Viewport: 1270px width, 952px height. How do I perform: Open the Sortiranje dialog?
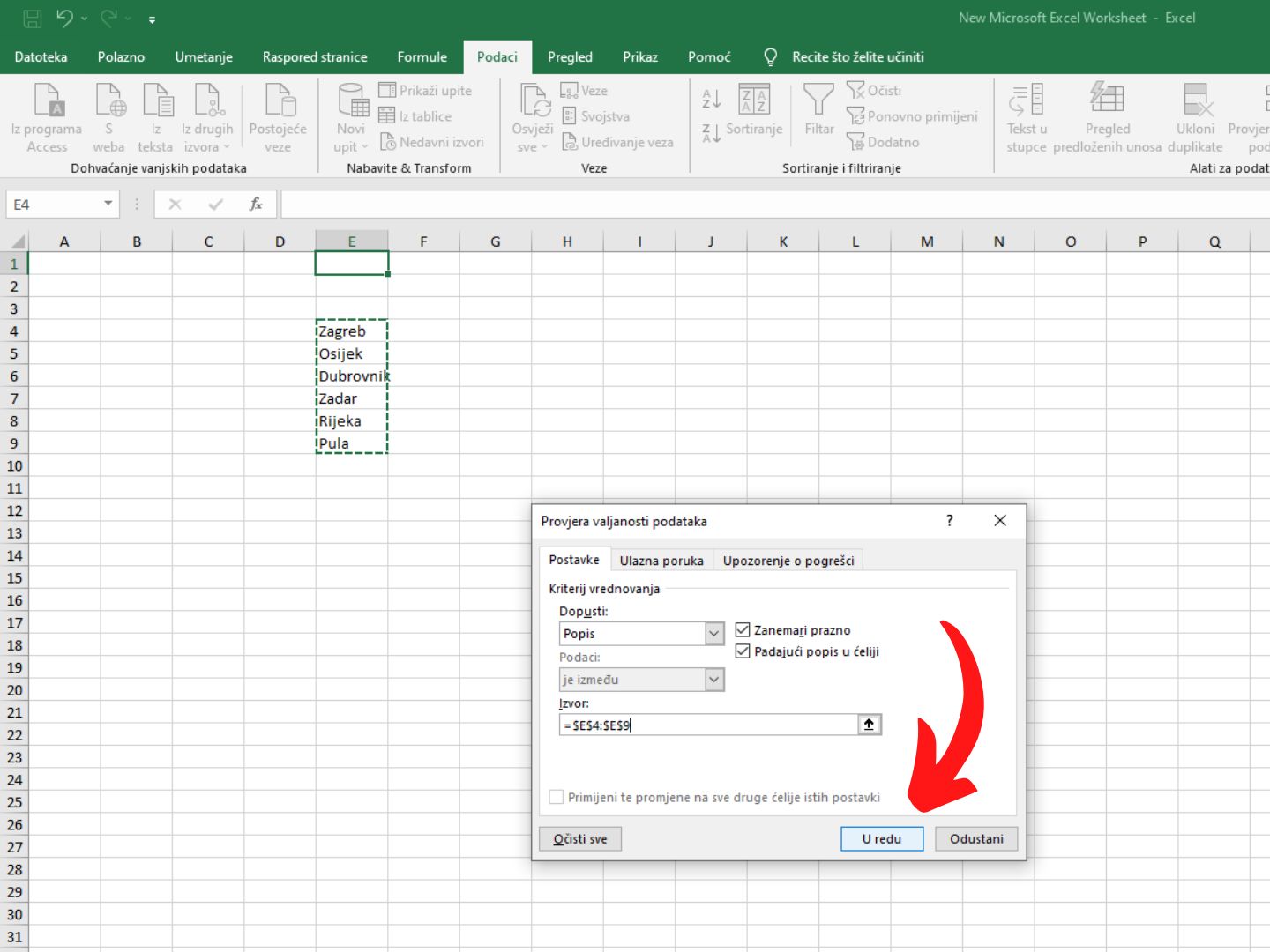(754, 110)
